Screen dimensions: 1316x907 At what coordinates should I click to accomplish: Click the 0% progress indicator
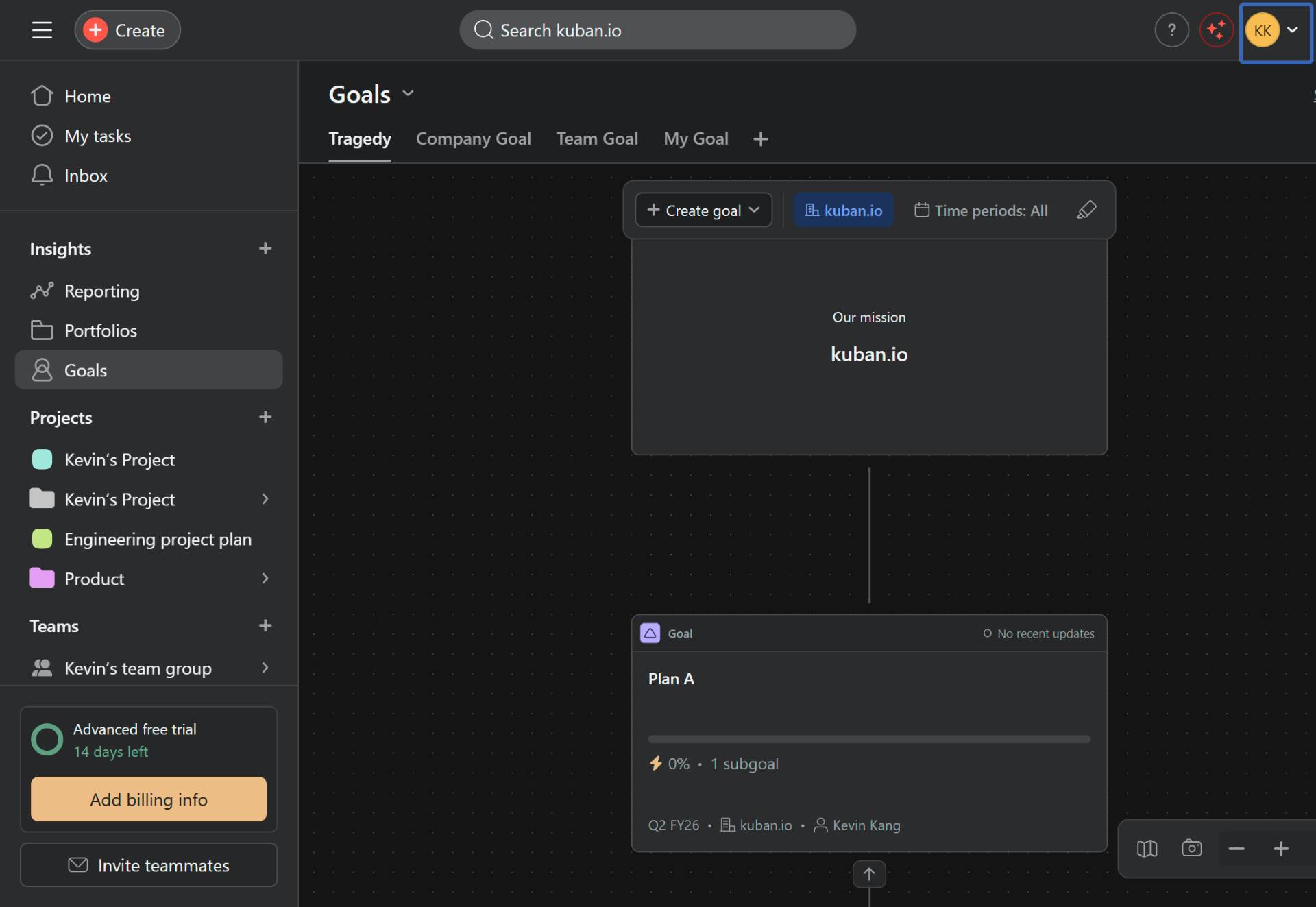(x=670, y=764)
